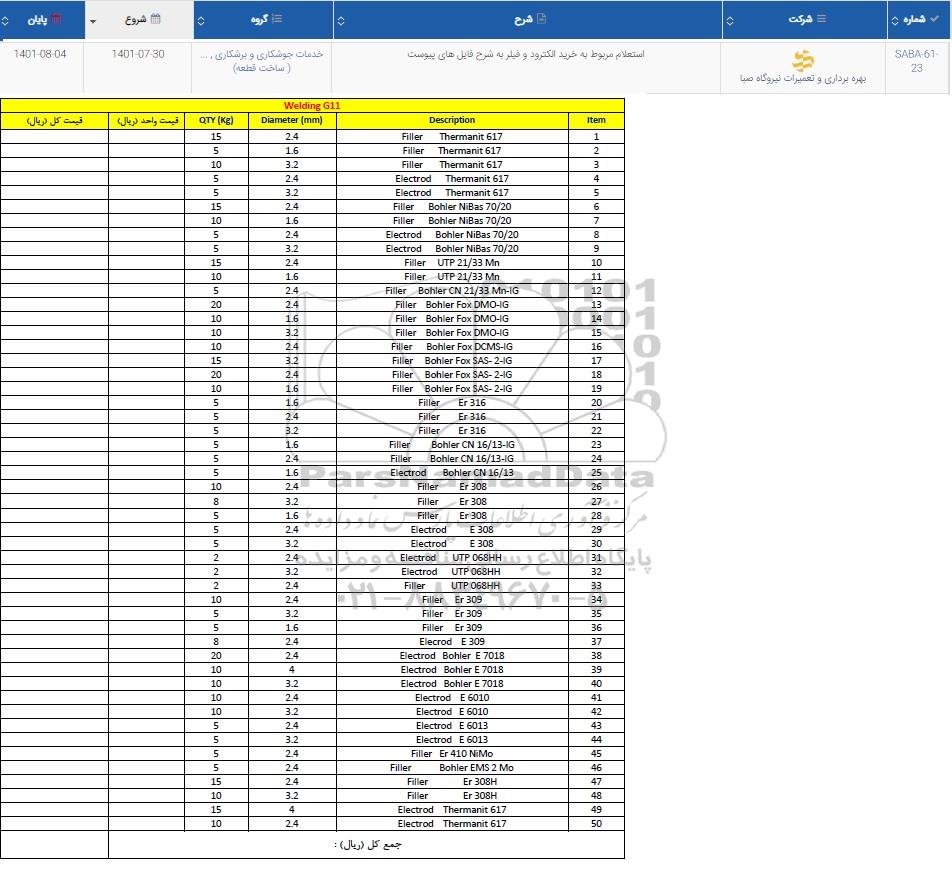Sort by the گروه column header label
Image resolution: width=952 pixels, height=886 pixels.
[x=259, y=19]
